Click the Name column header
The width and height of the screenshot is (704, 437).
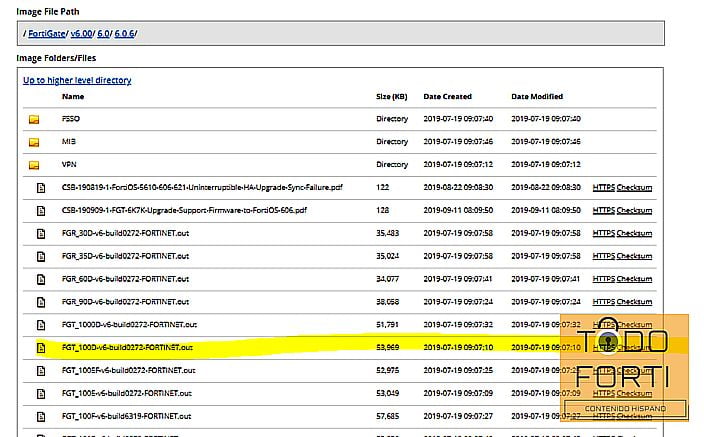(x=73, y=97)
